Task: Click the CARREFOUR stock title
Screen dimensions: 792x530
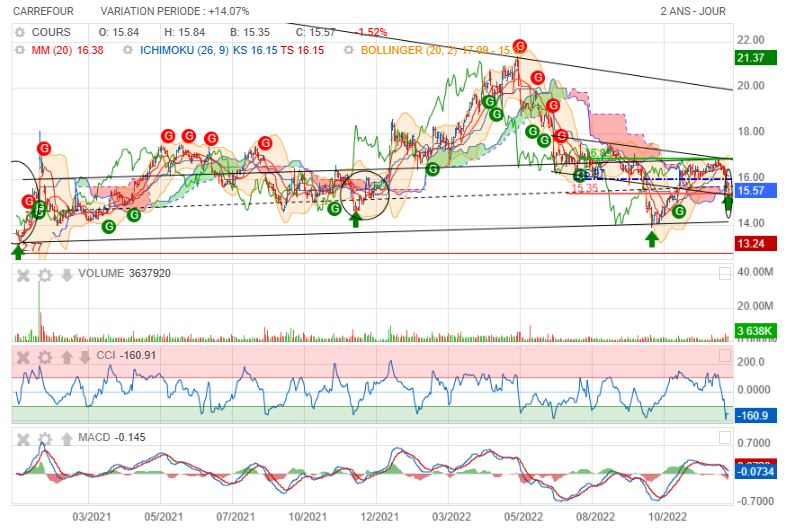Action: (43, 11)
